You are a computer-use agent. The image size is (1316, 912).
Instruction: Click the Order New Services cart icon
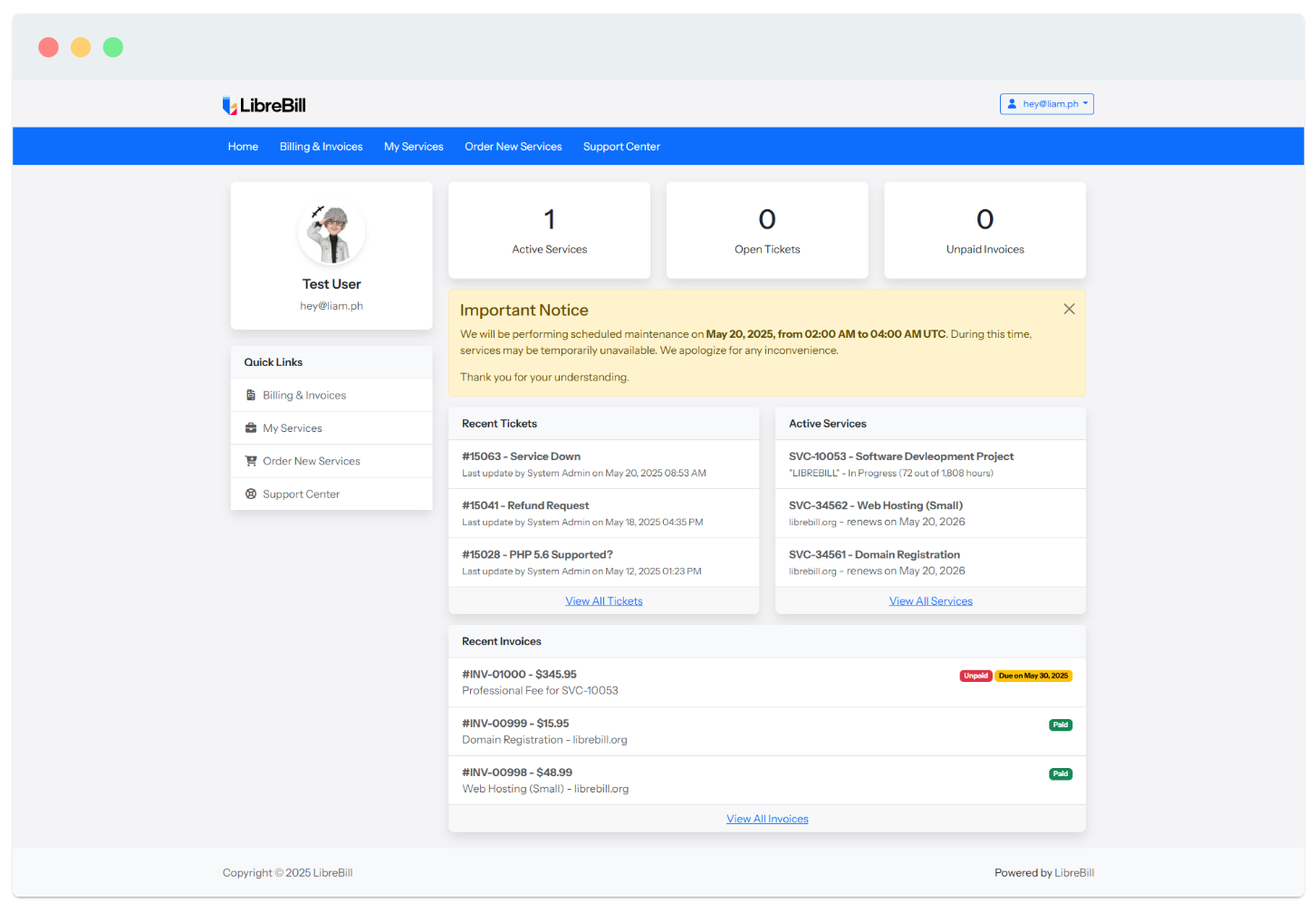point(251,461)
